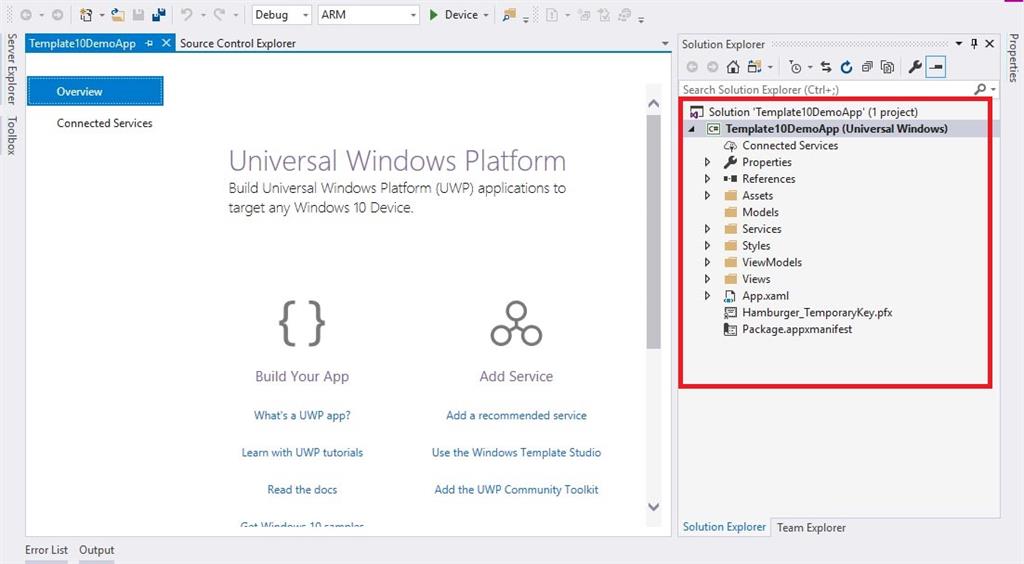Click scrollbar down arrow on overview page
Screen dimensions: 1024x564
654,507
